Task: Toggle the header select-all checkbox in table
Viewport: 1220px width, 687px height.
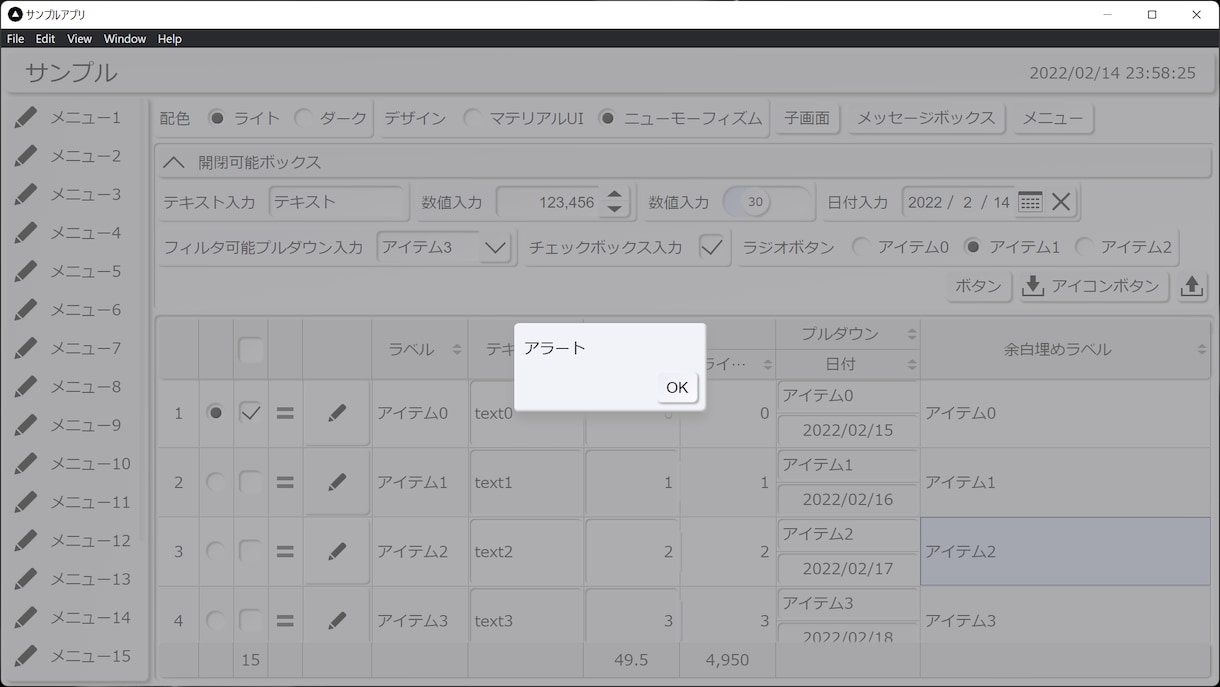Action: click(251, 350)
